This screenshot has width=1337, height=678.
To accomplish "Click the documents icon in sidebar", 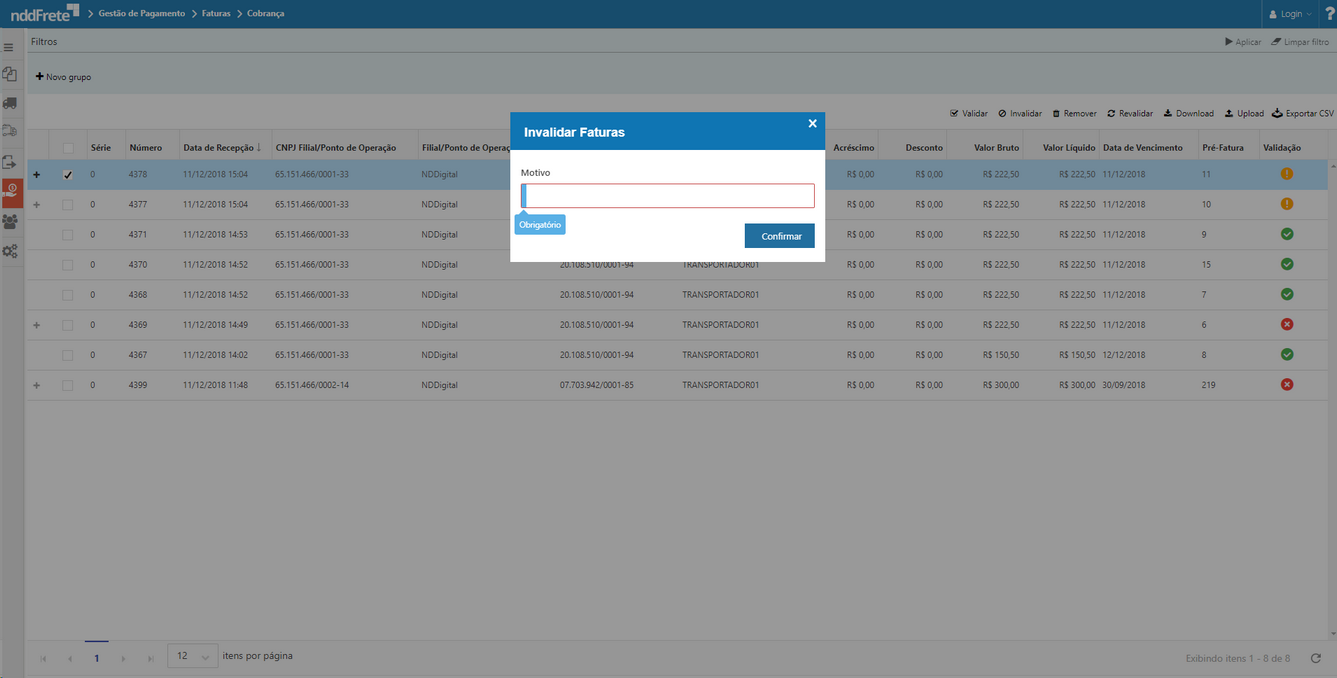I will [x=10, y=74].
